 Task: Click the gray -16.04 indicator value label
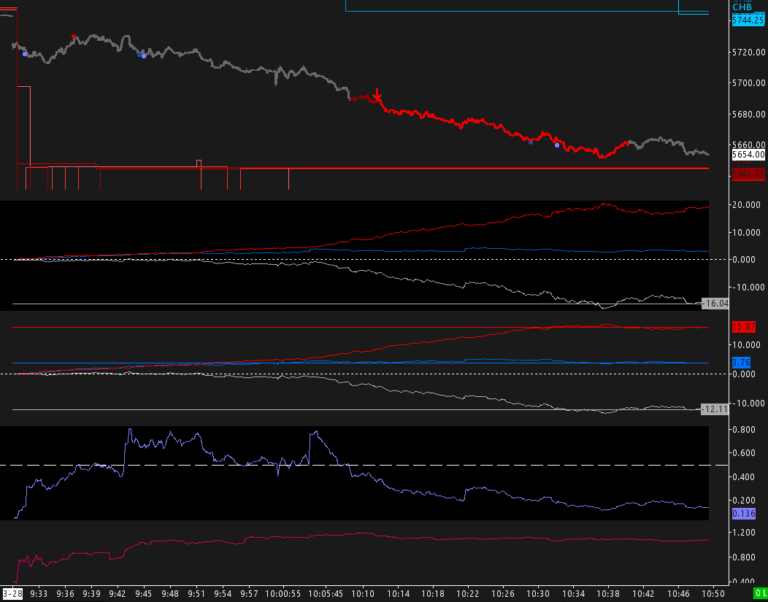(715, 304)
